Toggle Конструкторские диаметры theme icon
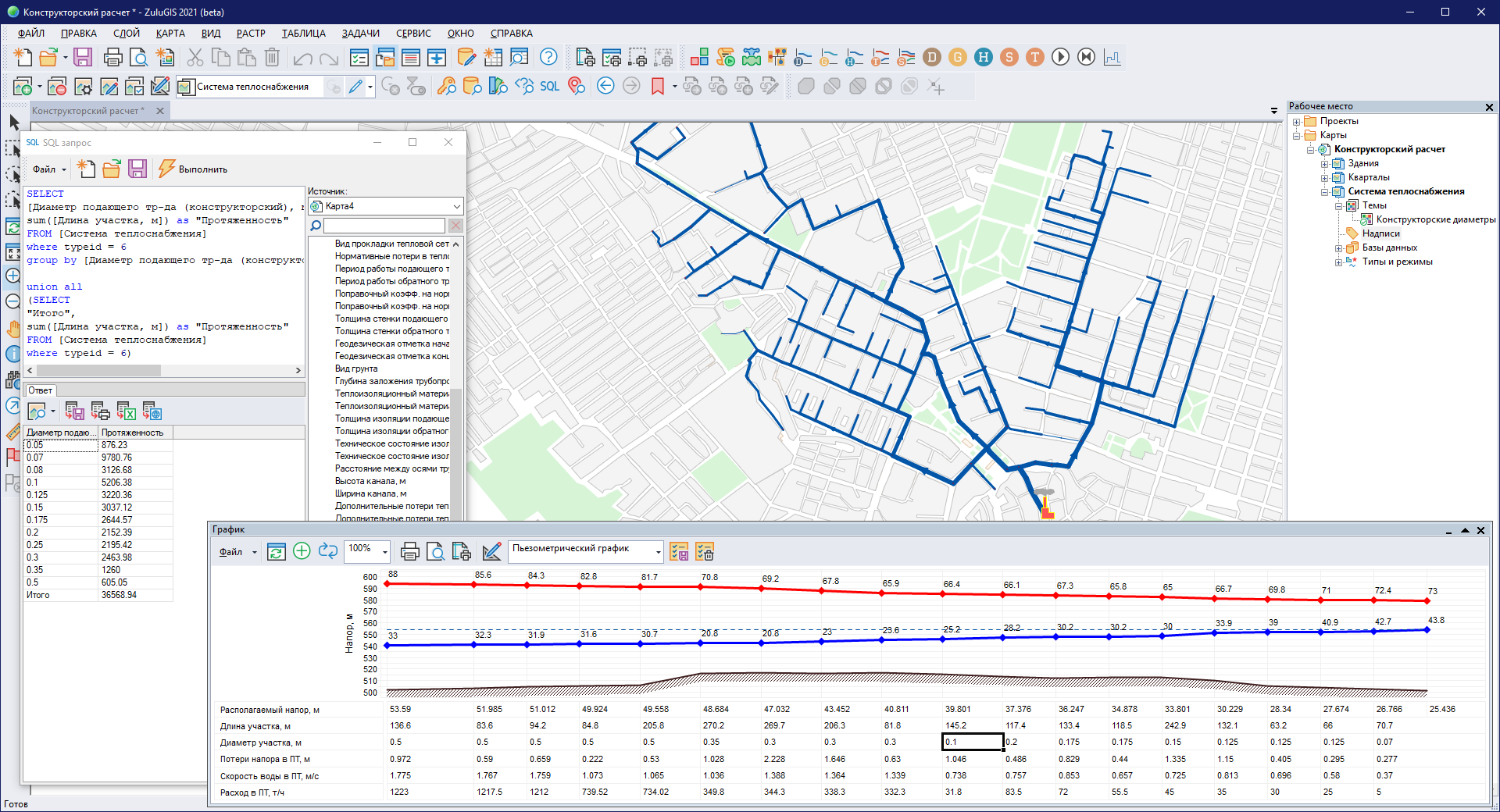The width and height of the screenshot is (1500, 812). click(1366, 219)
